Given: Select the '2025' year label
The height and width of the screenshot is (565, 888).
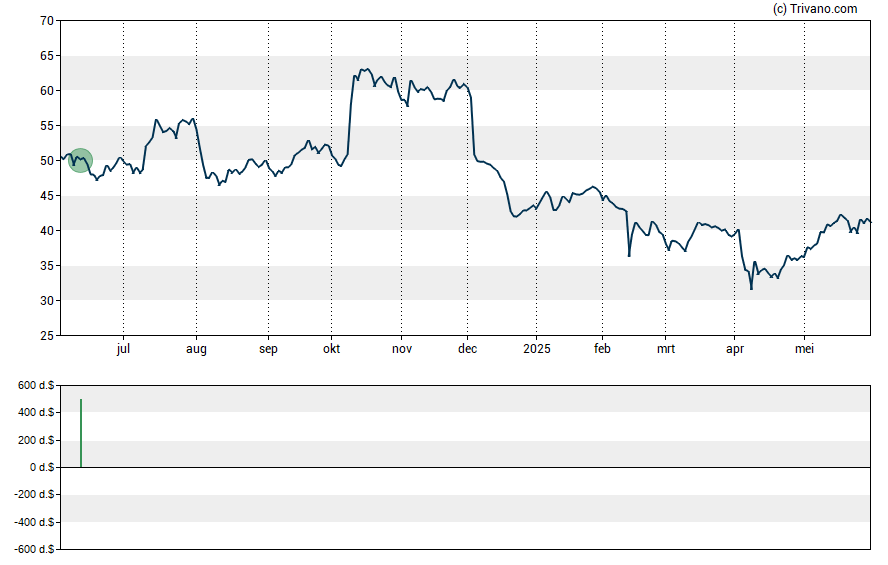Looking at the screenshot, I should (x=537, y=349).
